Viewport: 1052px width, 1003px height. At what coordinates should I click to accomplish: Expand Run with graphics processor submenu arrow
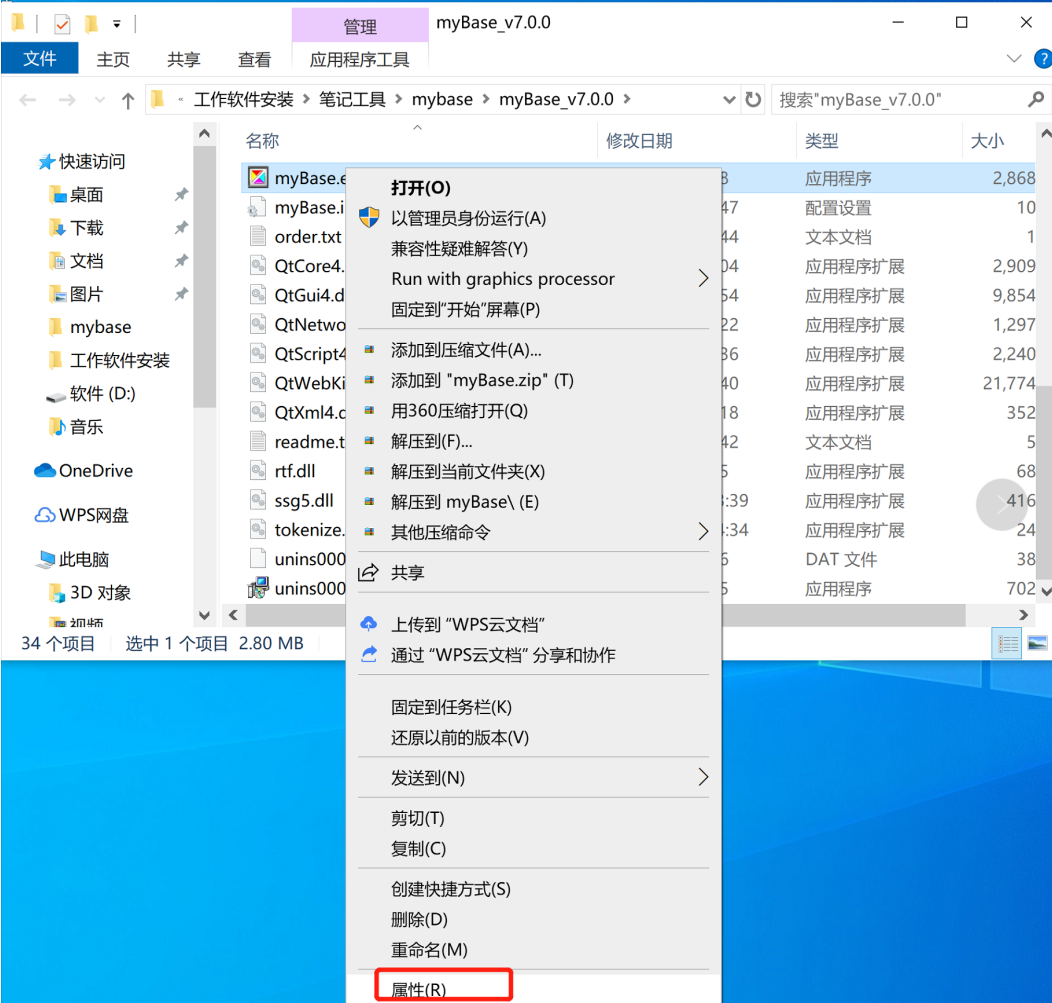702,278
